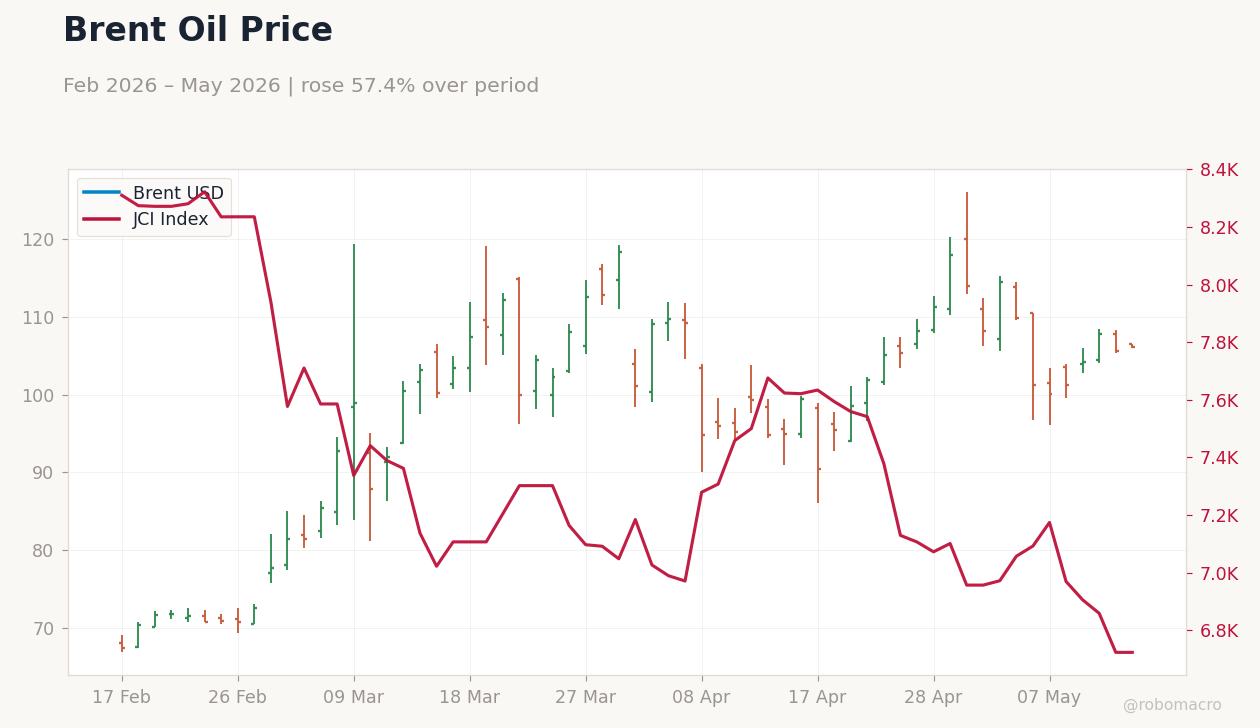Click the right axis value 7.2K

(1219, 516)
